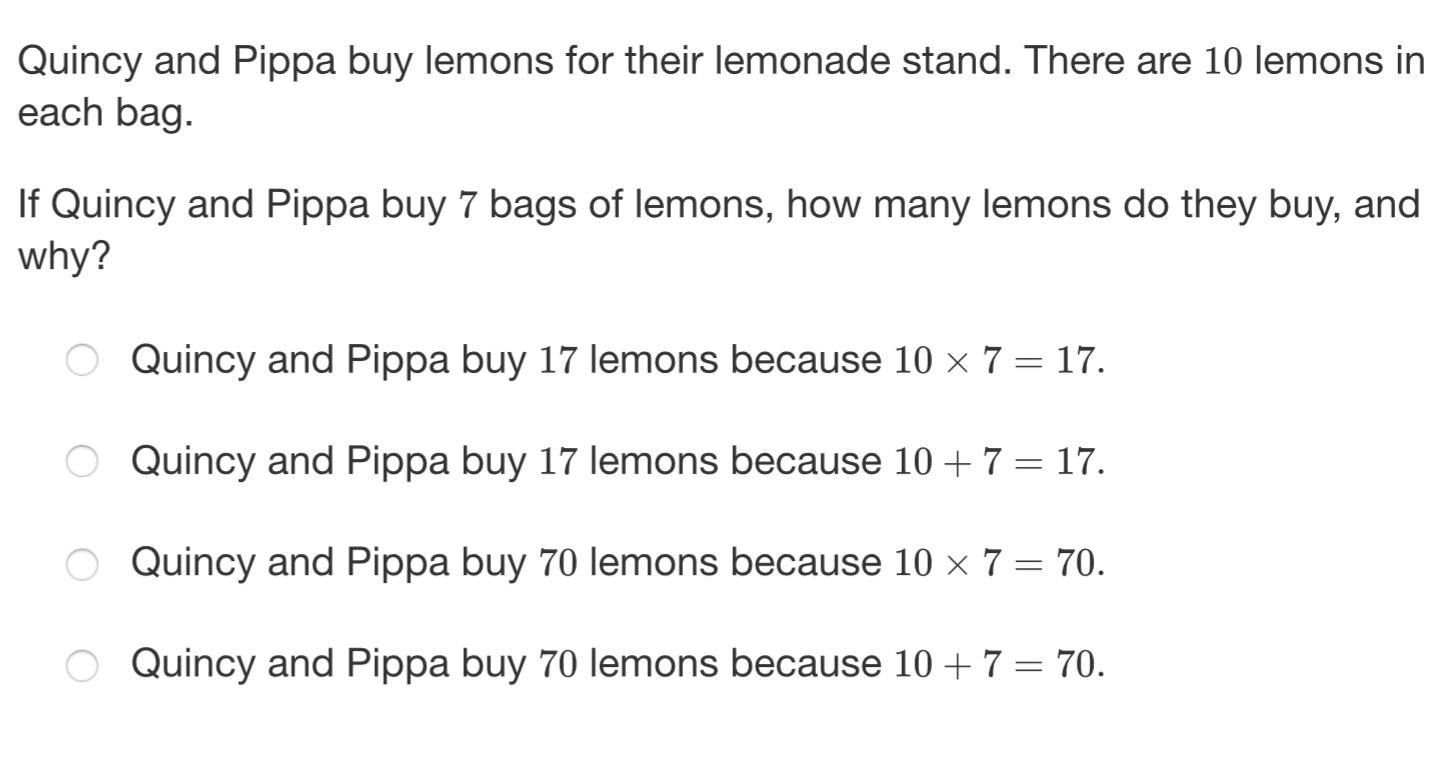Choose the radio button for 10 + 7 = 17
Screen dimensions: 1444x758
83,462
